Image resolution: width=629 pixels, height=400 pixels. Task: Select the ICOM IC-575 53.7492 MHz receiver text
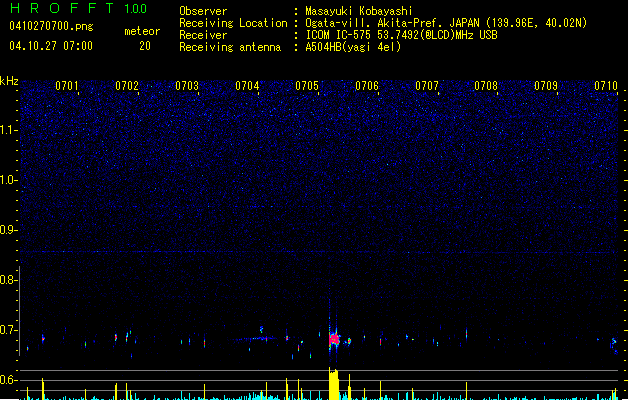(x=401, y=35)
